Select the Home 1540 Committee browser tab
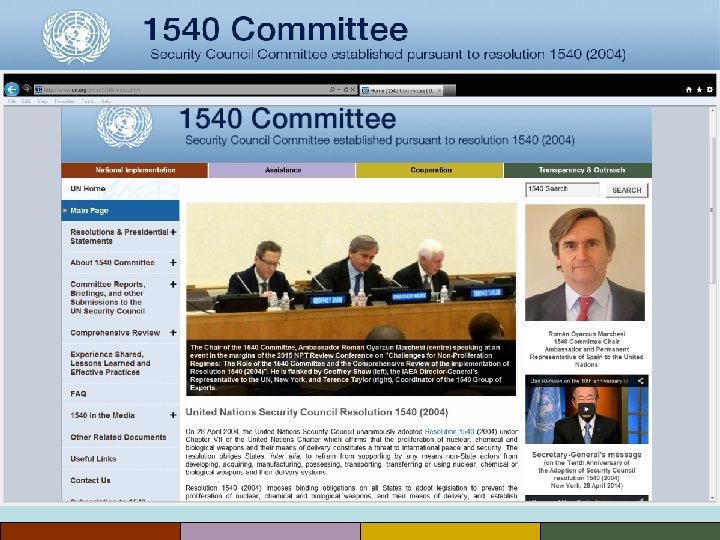 click(402, 90)
